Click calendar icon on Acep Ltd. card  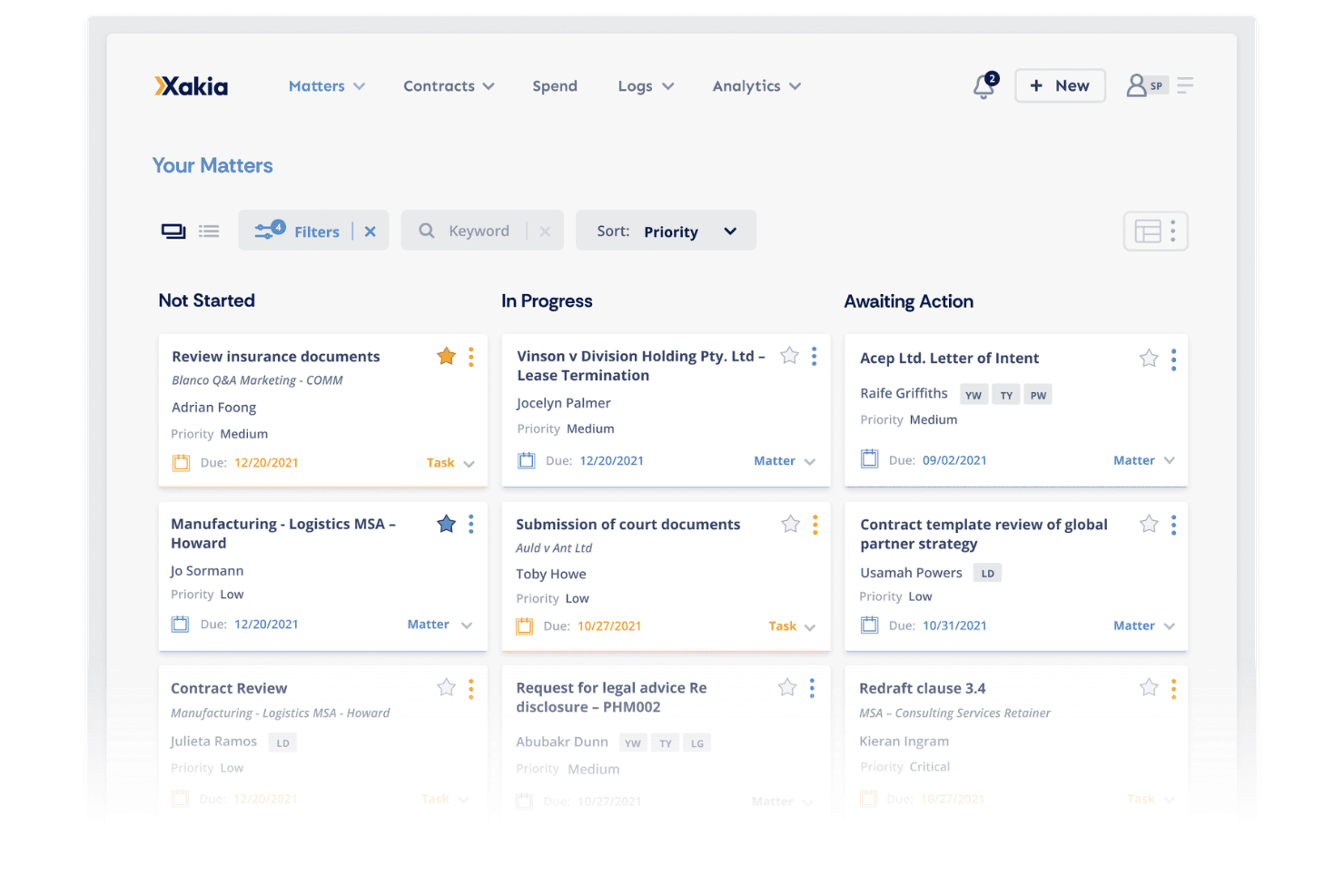click(x=869, y=459)
